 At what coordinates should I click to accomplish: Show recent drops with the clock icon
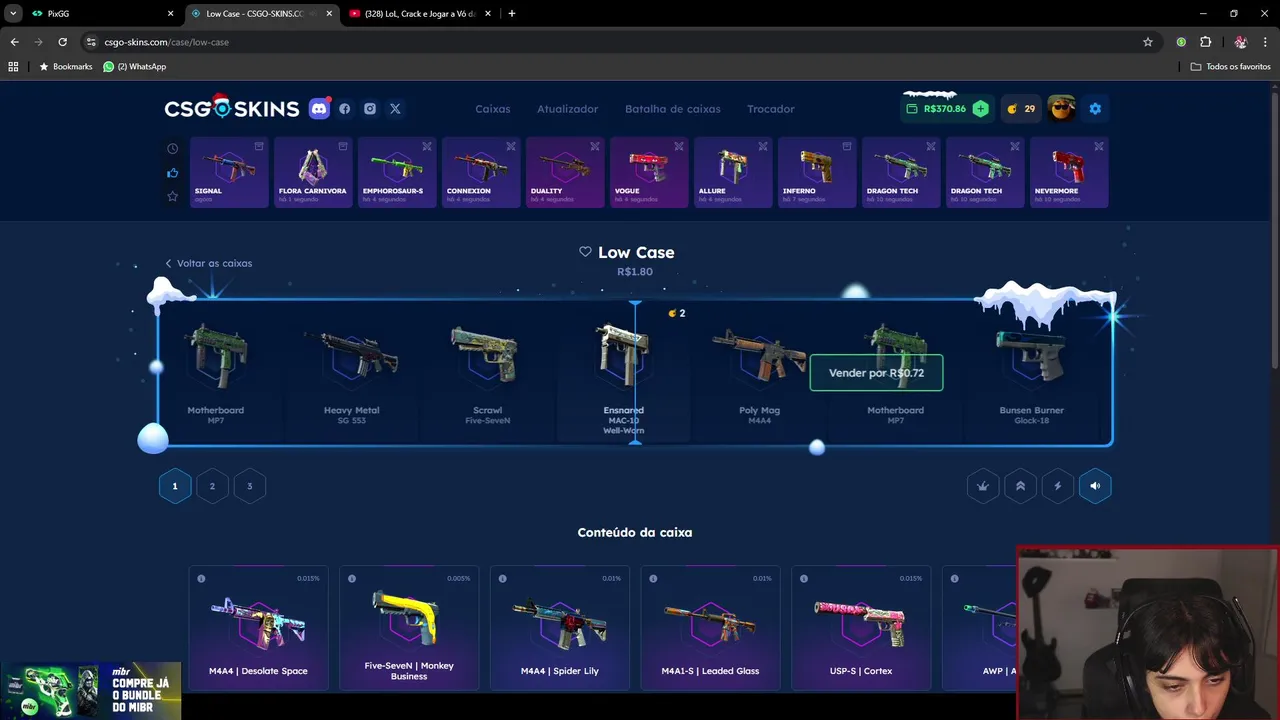(172, 149)
